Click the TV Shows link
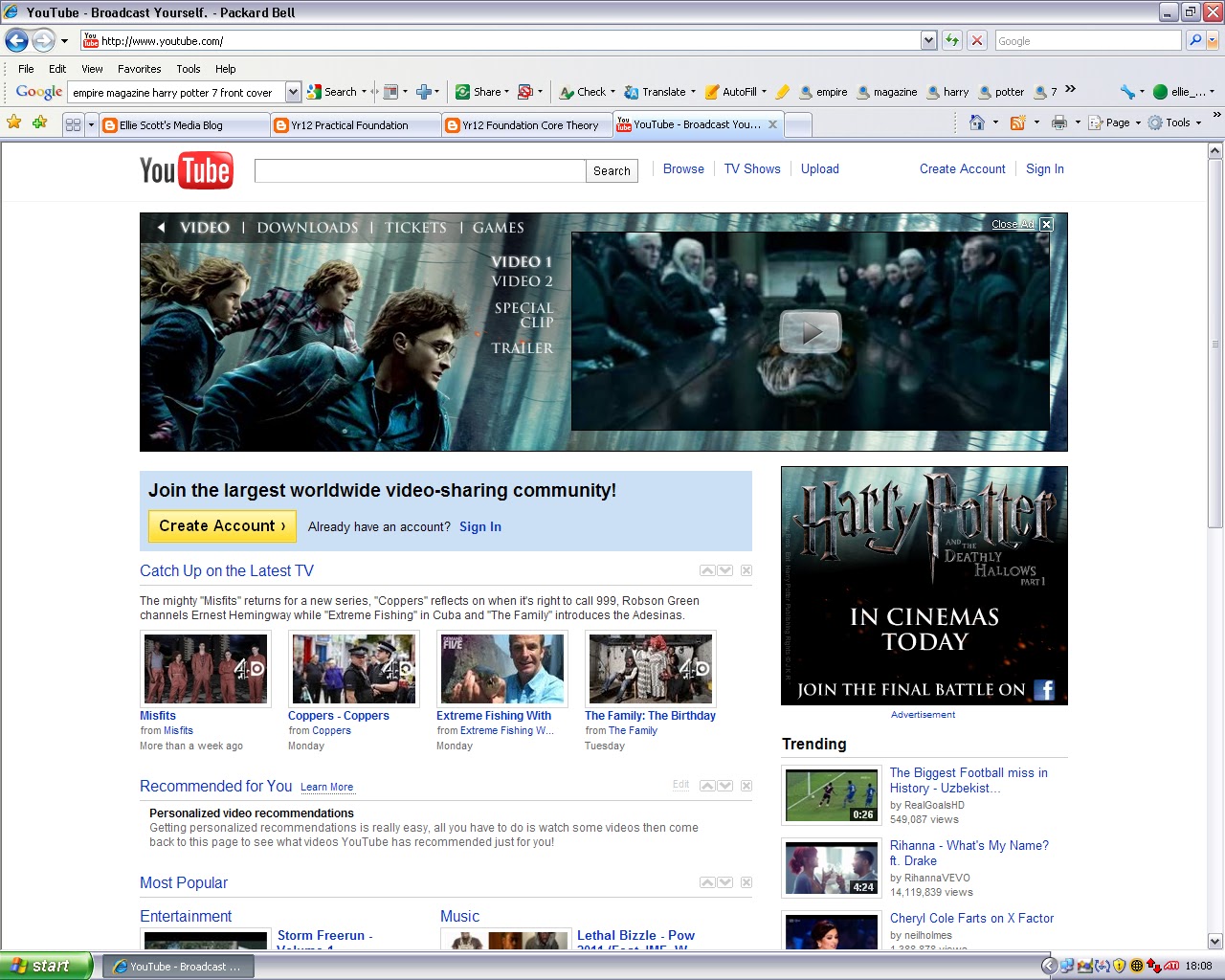 (x=752, y=168)
